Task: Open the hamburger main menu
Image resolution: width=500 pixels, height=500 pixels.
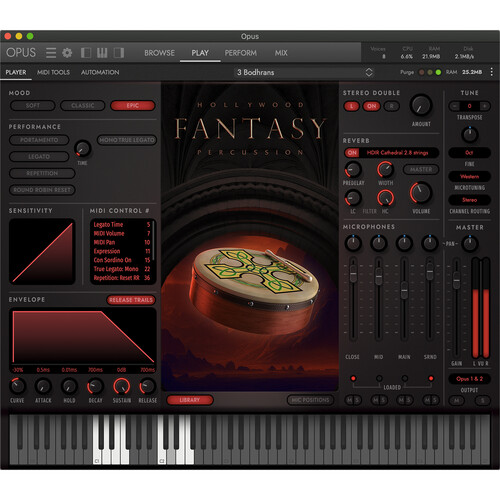Action: click(51, 53)
